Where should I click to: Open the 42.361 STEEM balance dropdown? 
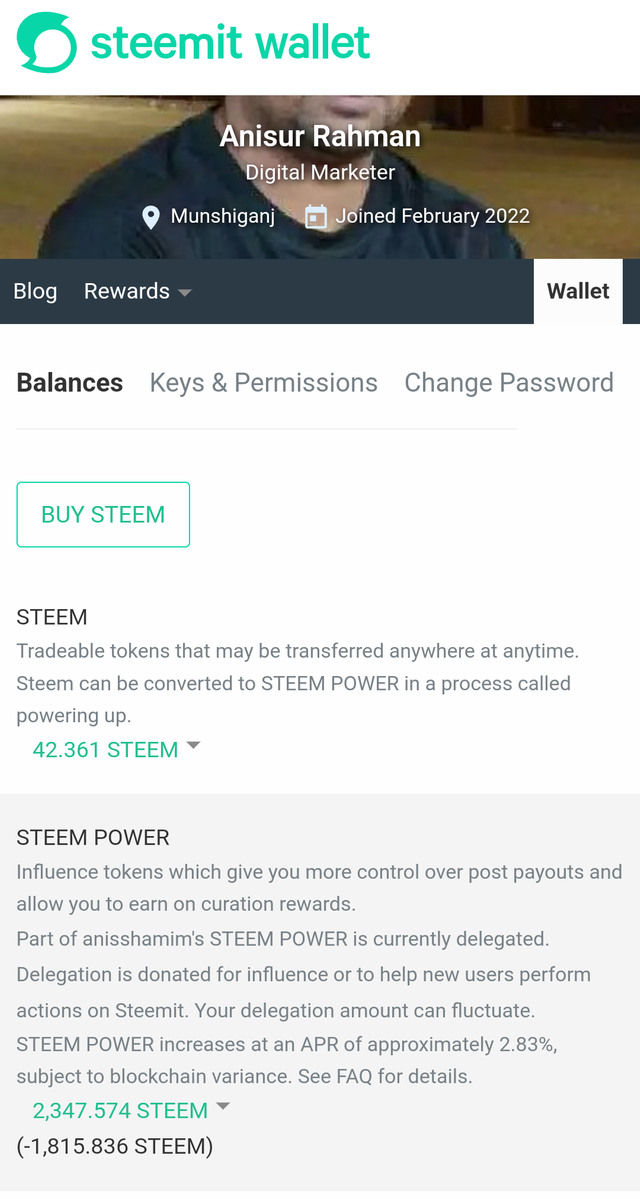coord(105,750)
